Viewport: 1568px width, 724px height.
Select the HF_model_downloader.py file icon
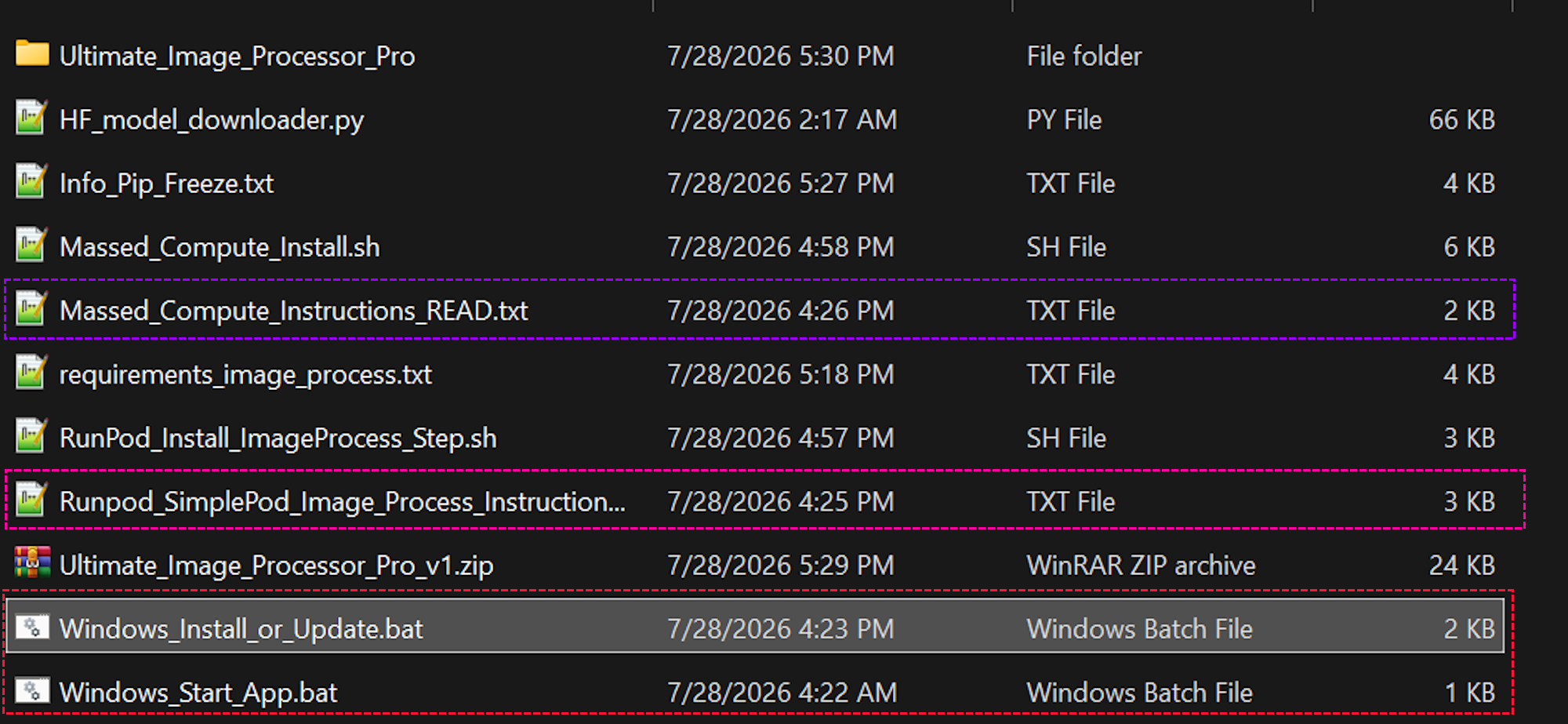click(31, 118)
